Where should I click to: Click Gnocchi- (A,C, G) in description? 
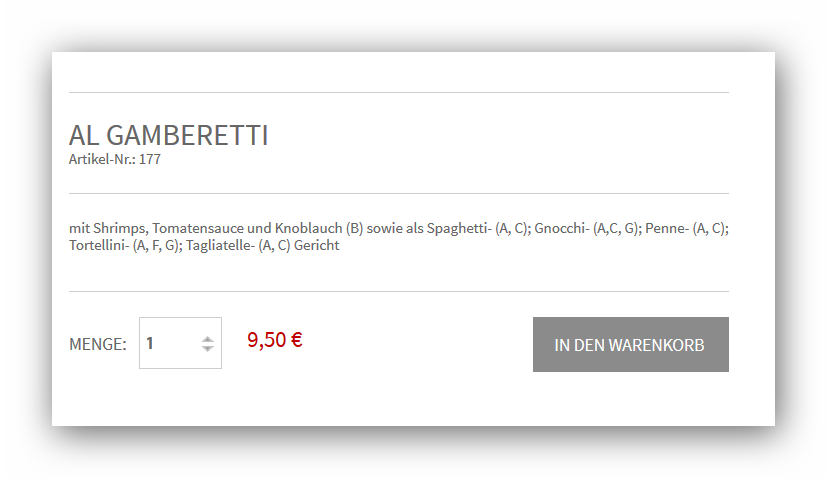pyautogui.click(x=585, y=228)
